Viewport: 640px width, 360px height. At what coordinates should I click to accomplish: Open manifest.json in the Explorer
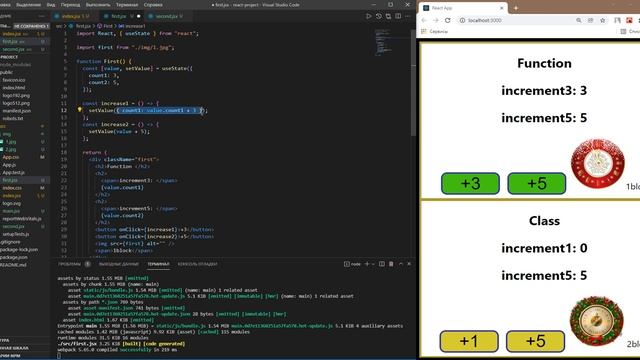click(17, 111)
